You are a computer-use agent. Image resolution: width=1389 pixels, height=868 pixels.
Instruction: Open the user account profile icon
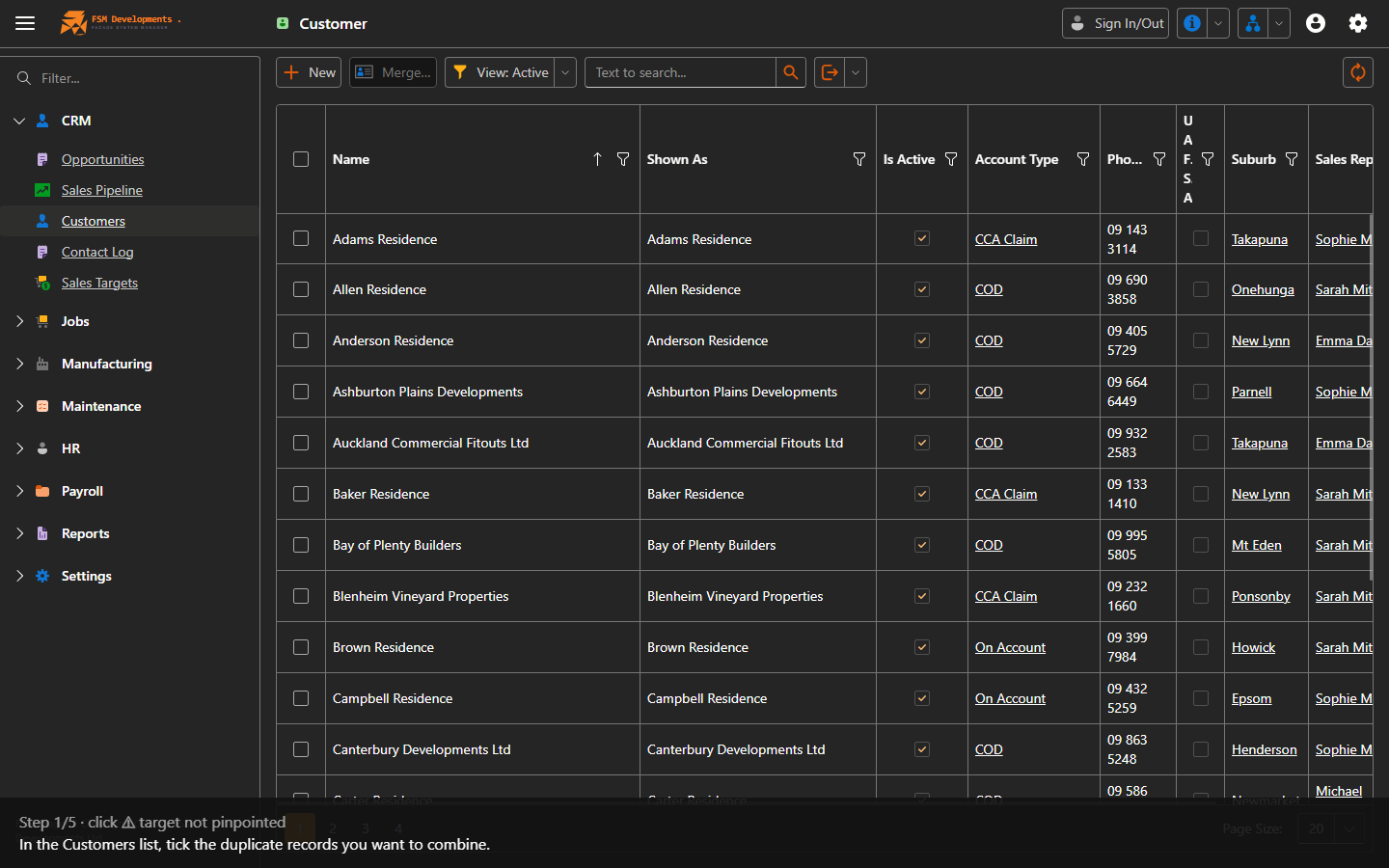(x=1316, y=23)
